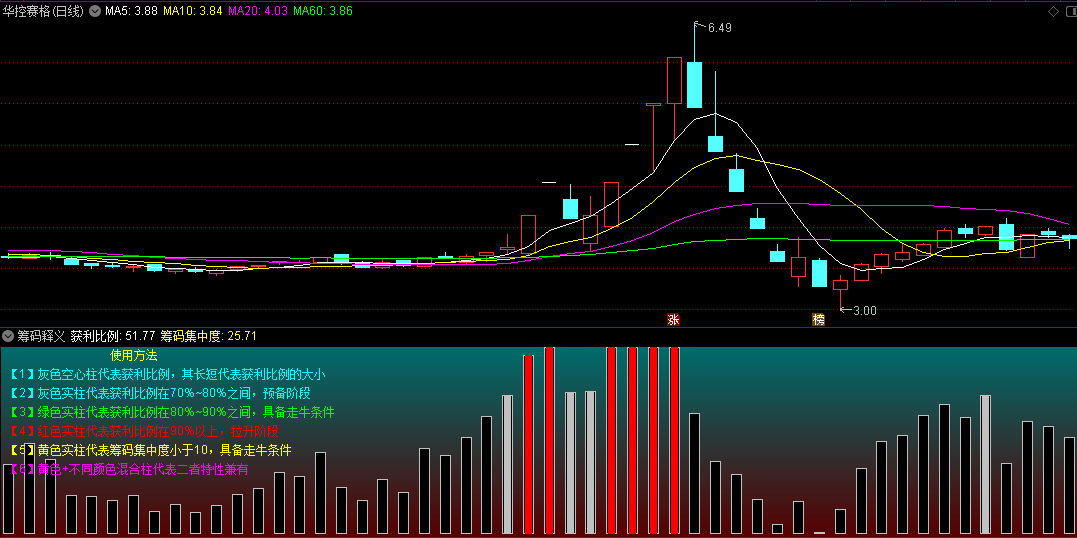
Task: Expand the 筹码释义 indicator dropdown arrow
Action: 8,336
